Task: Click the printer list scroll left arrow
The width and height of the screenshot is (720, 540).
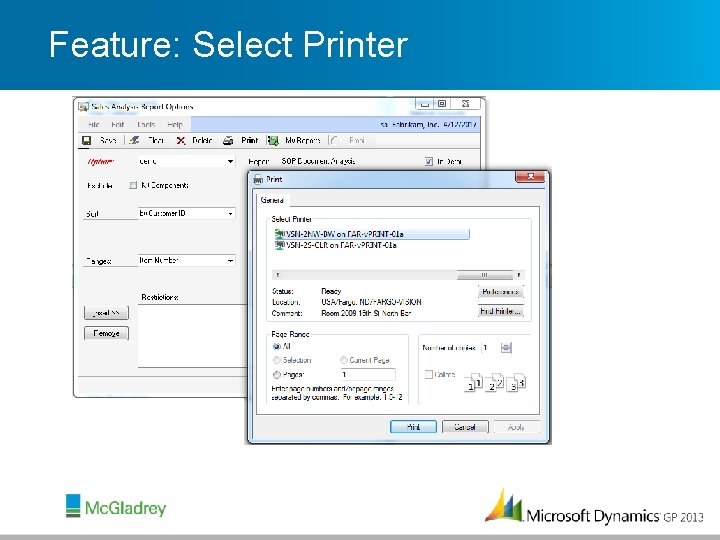Action: coord(277,275)
